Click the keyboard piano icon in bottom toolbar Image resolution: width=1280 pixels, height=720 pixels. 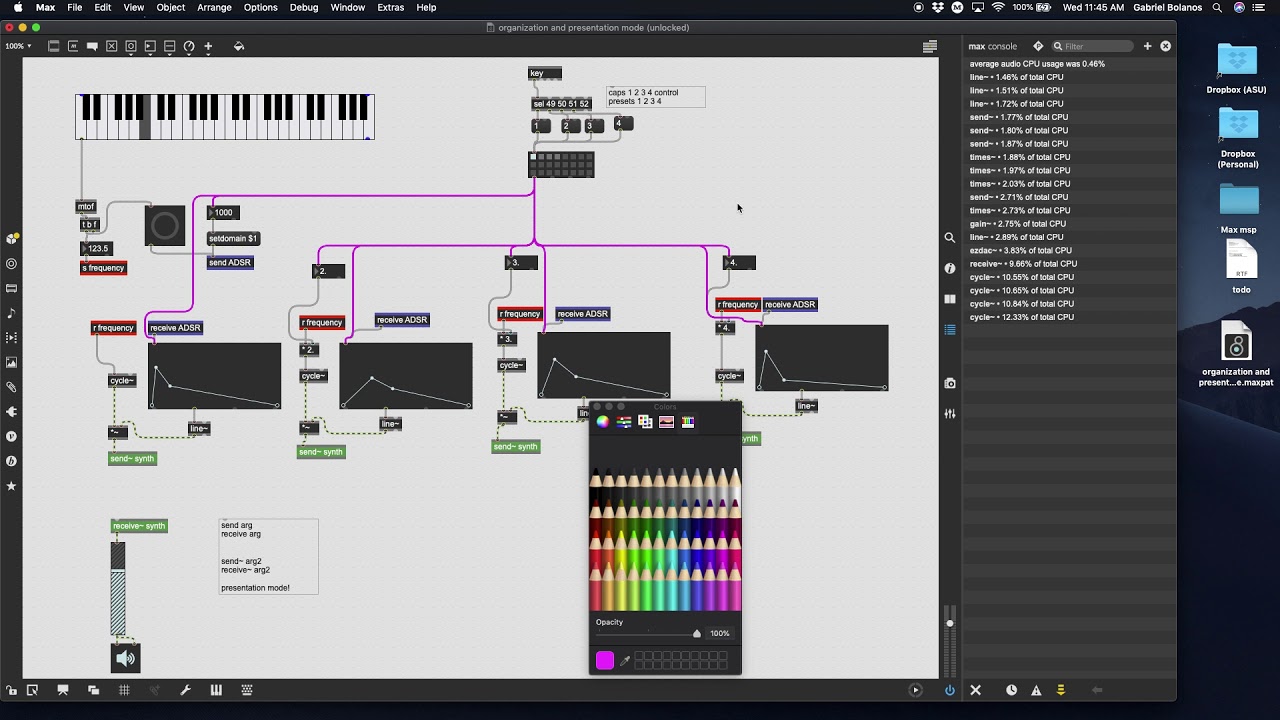[x=216, y=690]
